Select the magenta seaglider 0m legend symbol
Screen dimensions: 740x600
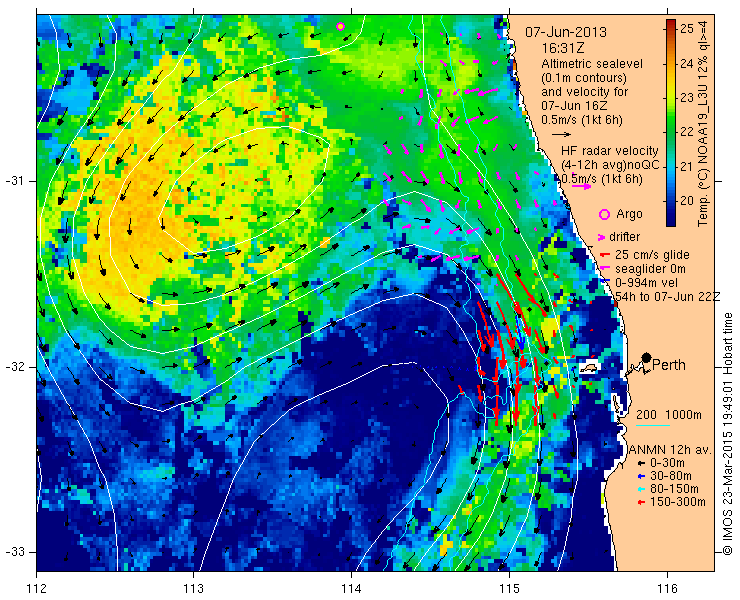point(604,269)
